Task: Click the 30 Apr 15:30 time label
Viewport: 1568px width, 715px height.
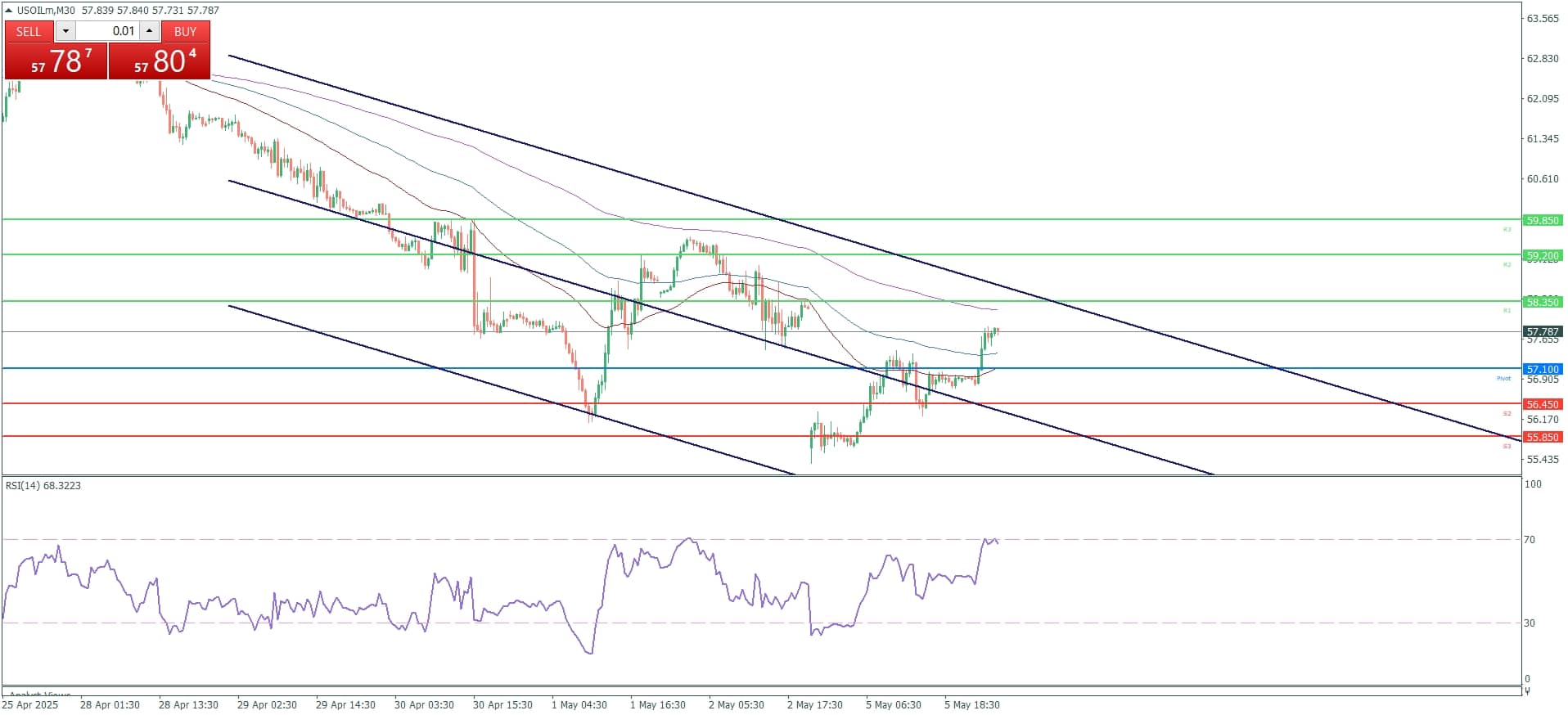Action: [502, 704]
